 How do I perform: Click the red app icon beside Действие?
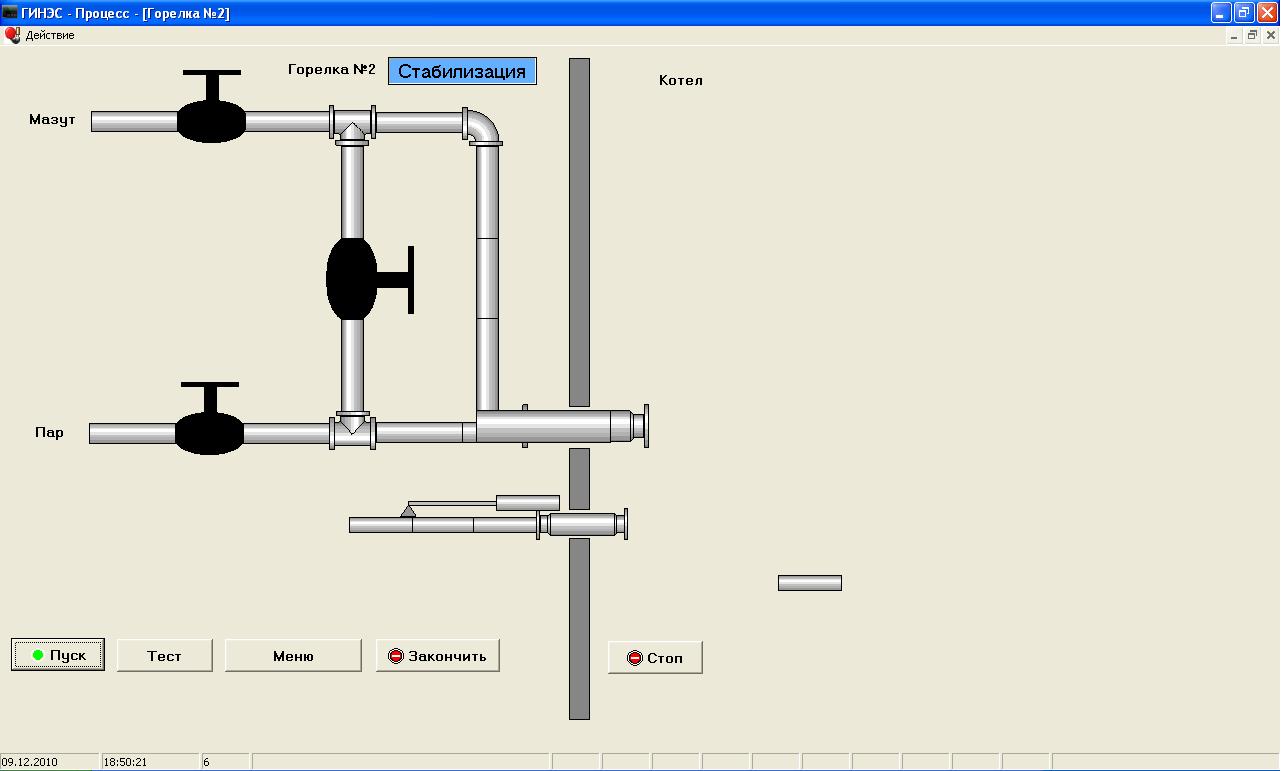(12, 35)
